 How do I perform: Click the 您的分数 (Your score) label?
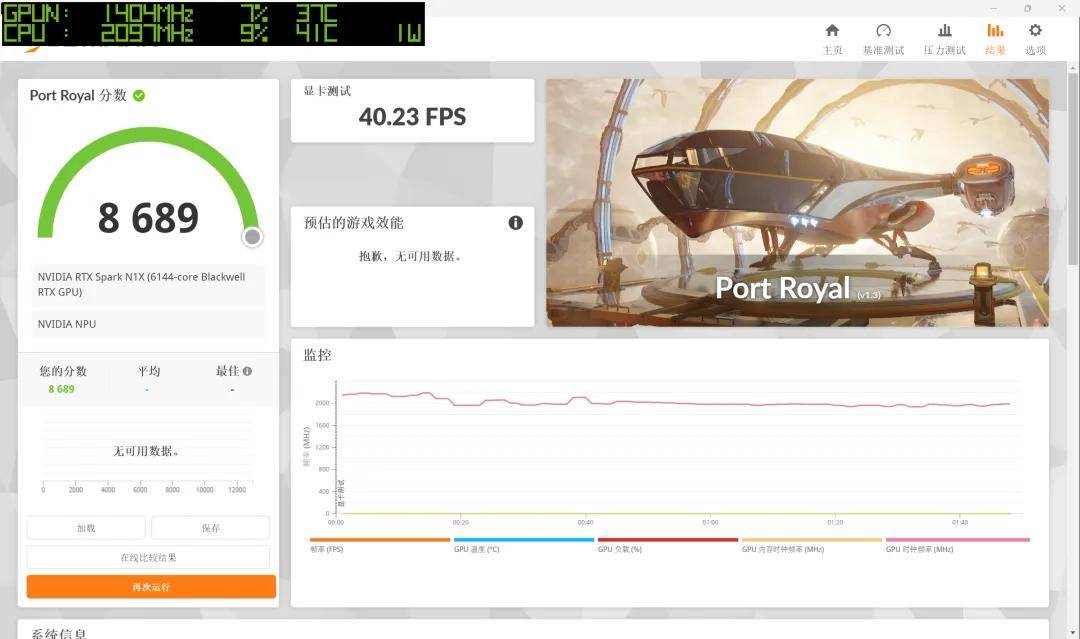(x=63, y=371)
